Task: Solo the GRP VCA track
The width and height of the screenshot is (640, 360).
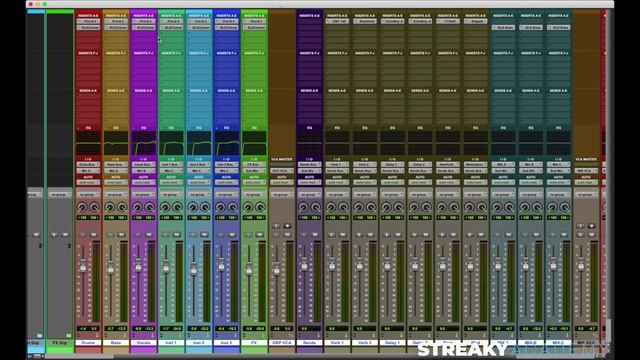Action: pos(276,235)
